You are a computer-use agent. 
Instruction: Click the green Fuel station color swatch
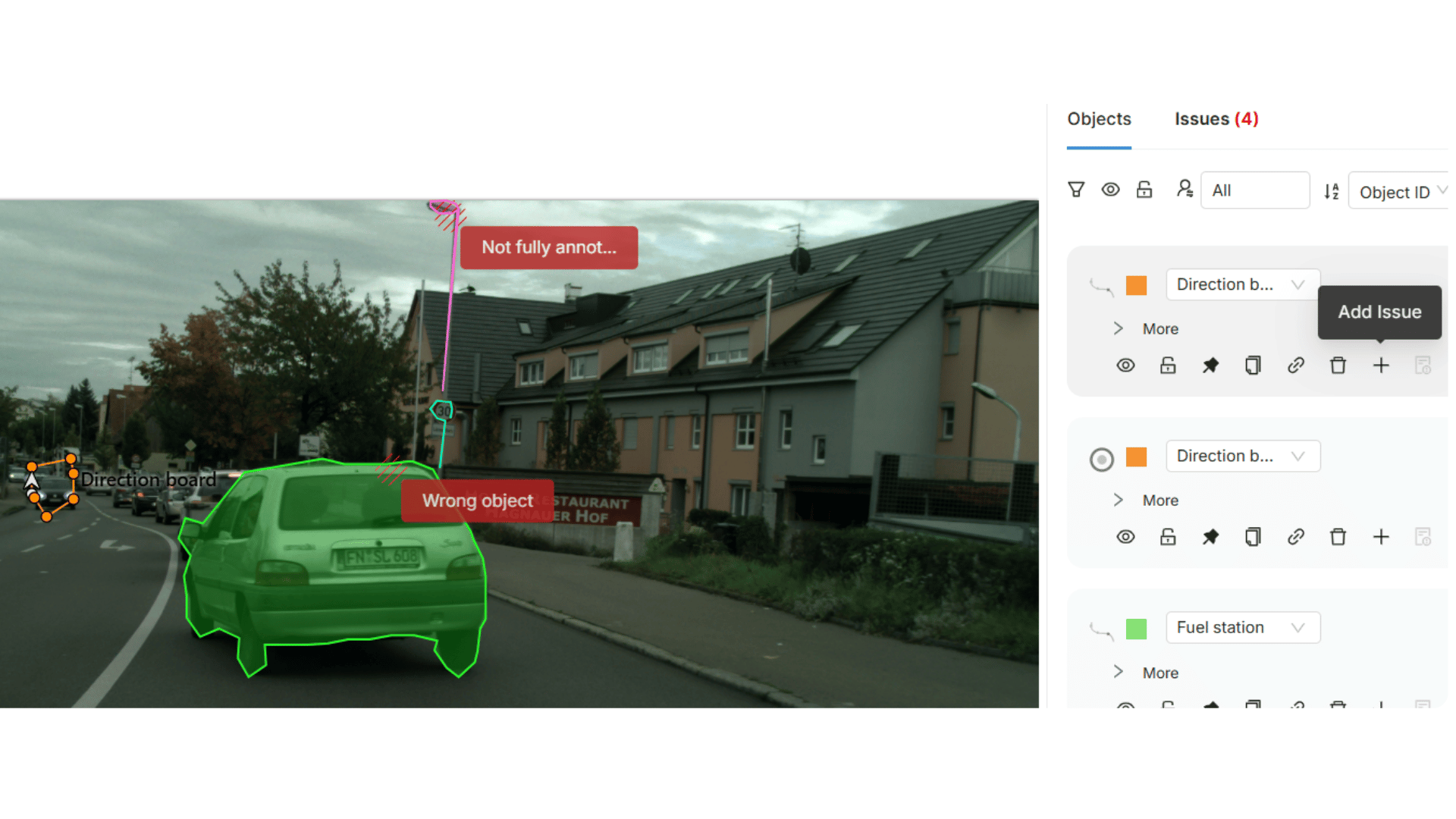point(1136,629)
